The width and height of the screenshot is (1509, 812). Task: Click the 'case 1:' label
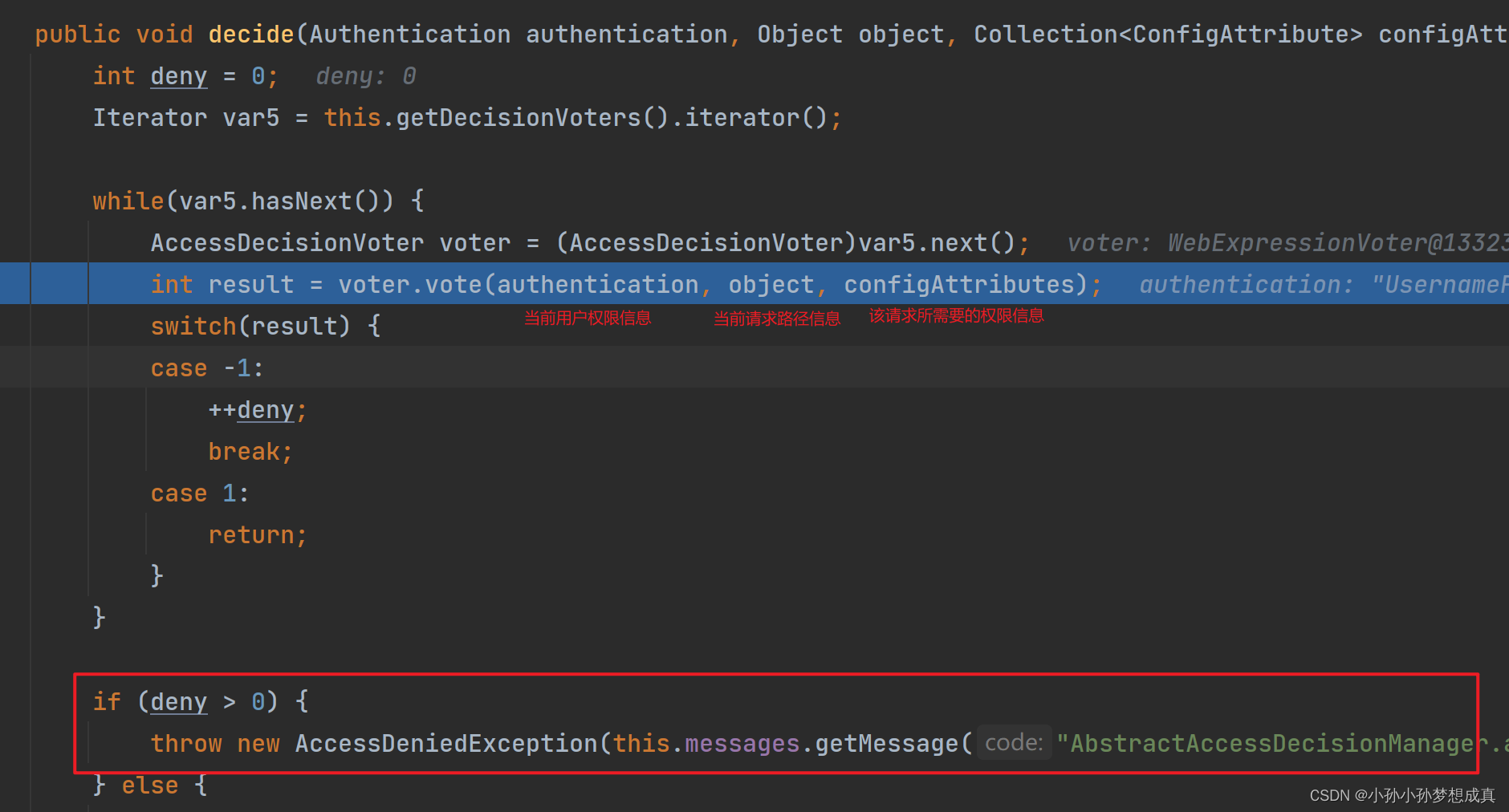coord(200,493)
